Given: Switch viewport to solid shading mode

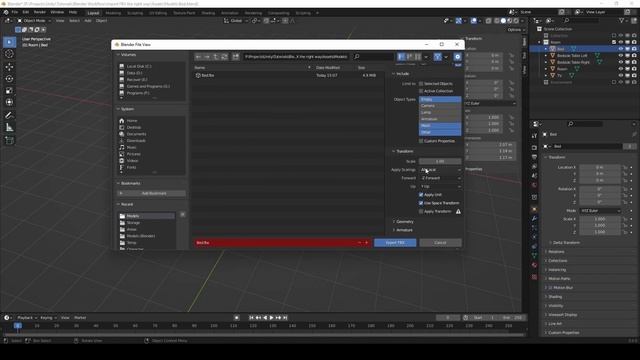Looking at the screenshot, I should coord(503,21).
